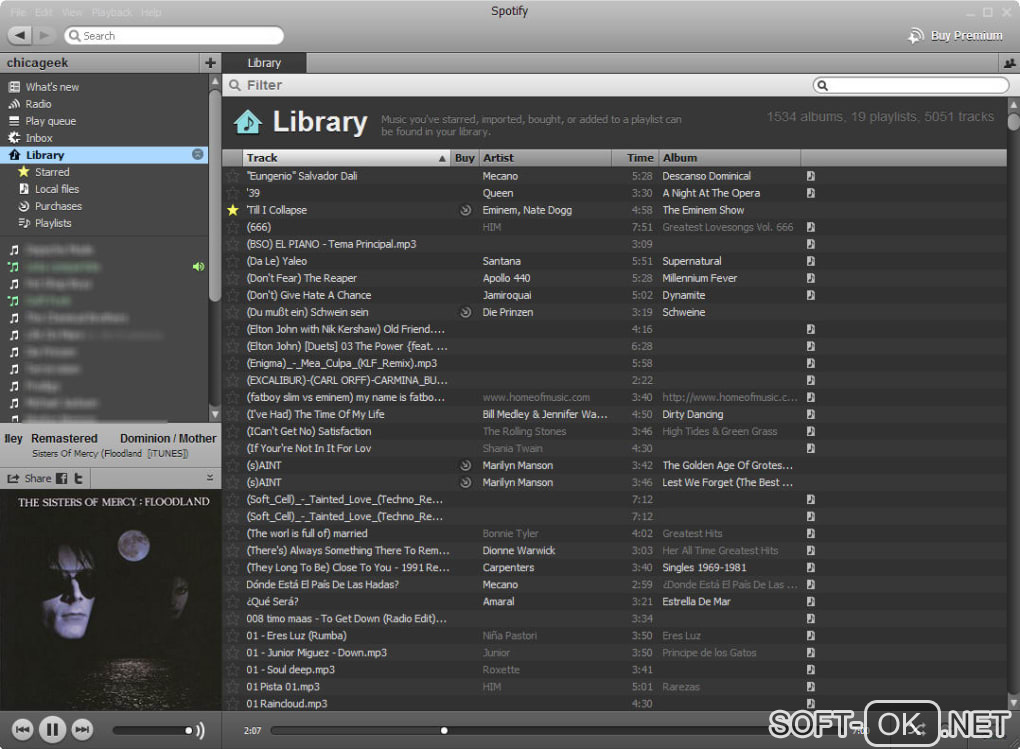Star the "Eungenio" Salvador Dali track
1020x749 pixels.
(232, 176)
